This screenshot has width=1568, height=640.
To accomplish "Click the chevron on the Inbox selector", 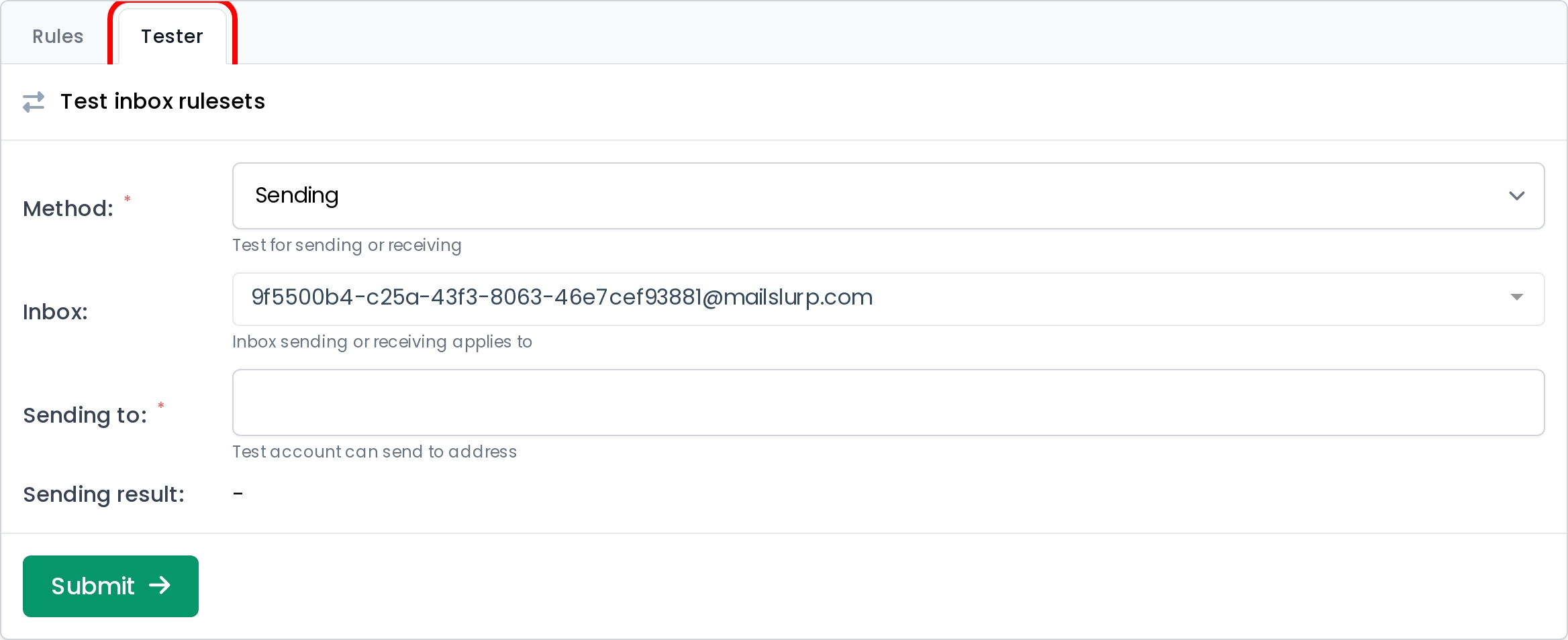I will [1518, 298].
